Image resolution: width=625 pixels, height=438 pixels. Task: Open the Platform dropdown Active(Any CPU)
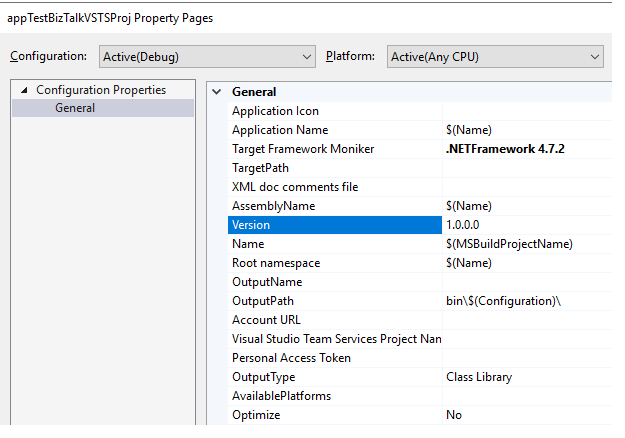pyautogui.click(x=495, y=57)
